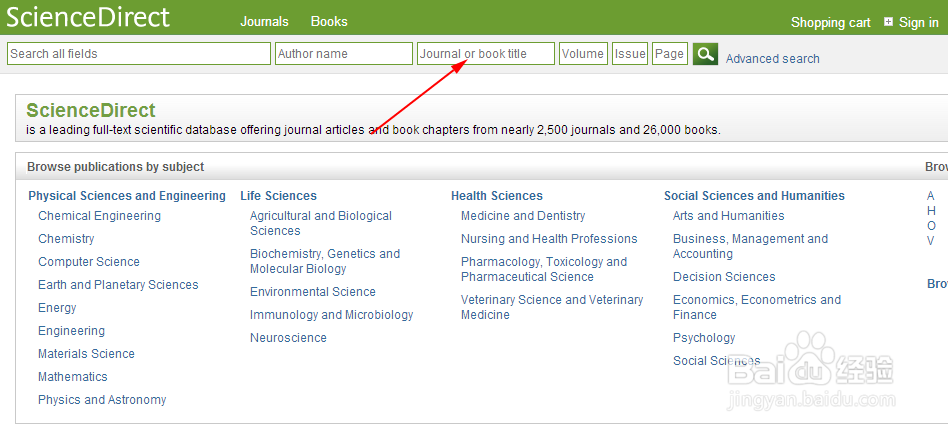Browse the Psychology subject link
Viewport: 948px width, 432px height.
[704, 338]
